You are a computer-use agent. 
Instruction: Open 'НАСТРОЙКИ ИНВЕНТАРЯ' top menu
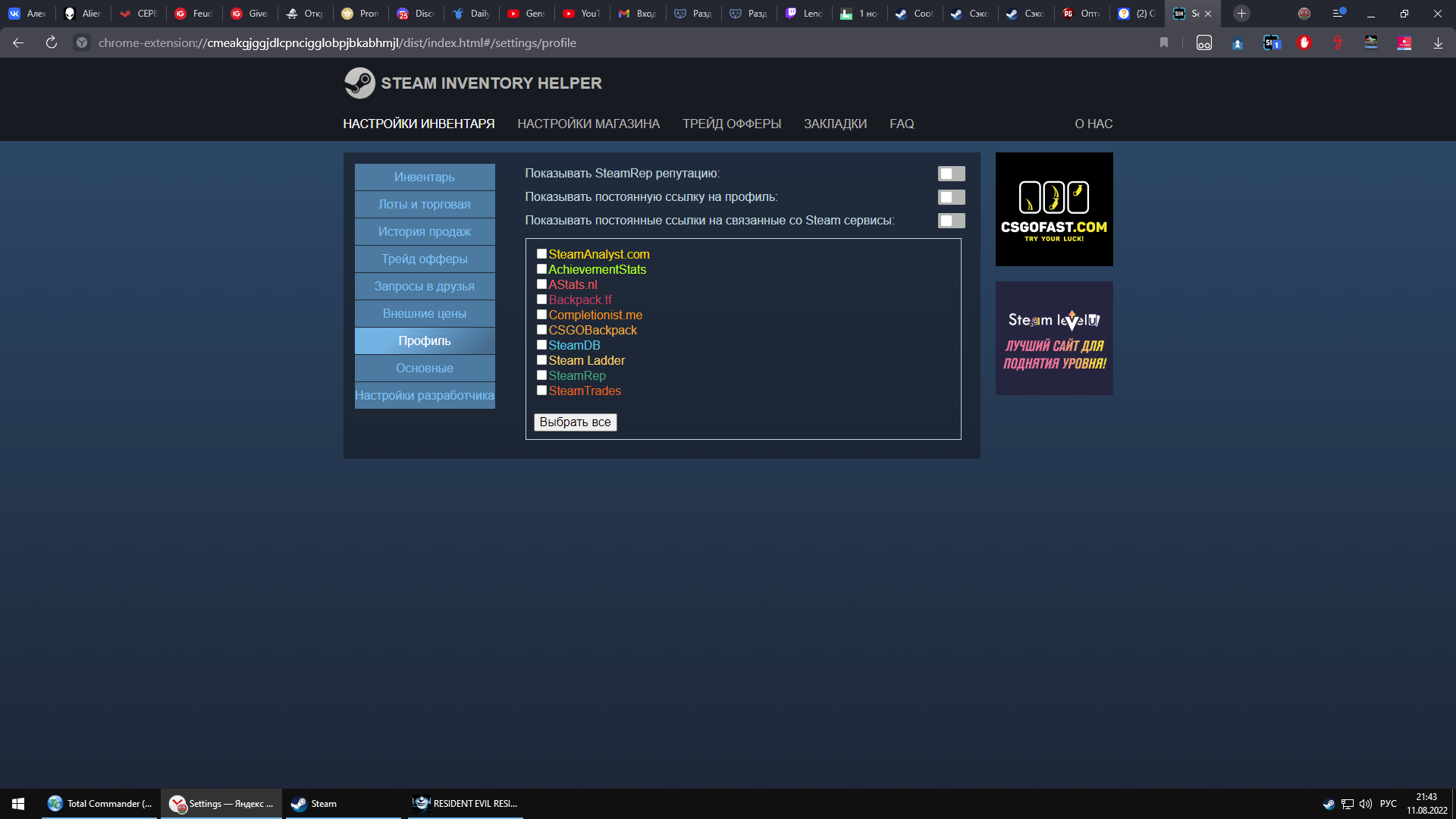click(x=419, y=124)
